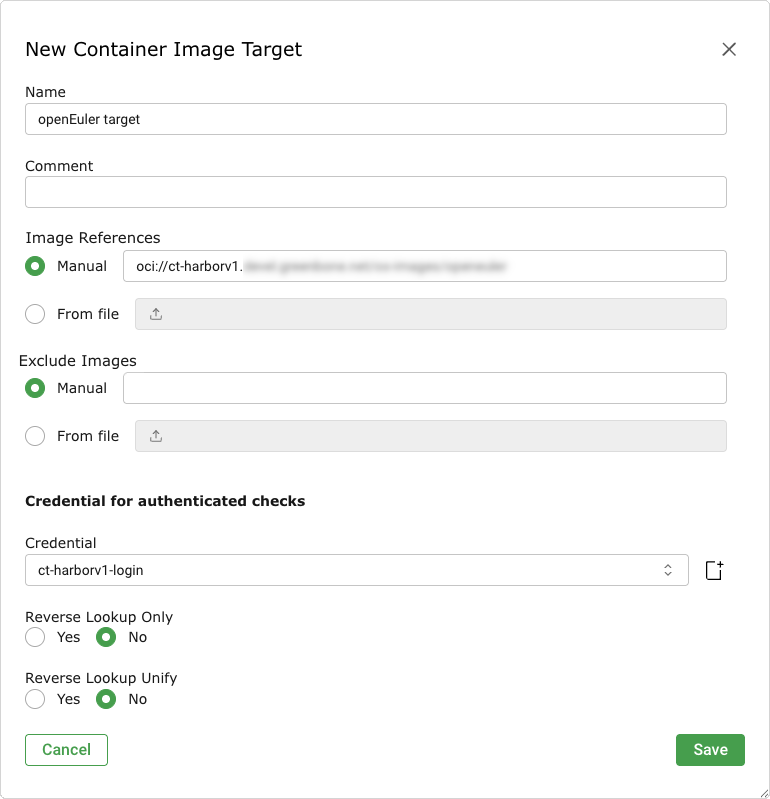Create a new credential with the add icon
This screenshot has height=799, width=770.
(x=713, y=570)
